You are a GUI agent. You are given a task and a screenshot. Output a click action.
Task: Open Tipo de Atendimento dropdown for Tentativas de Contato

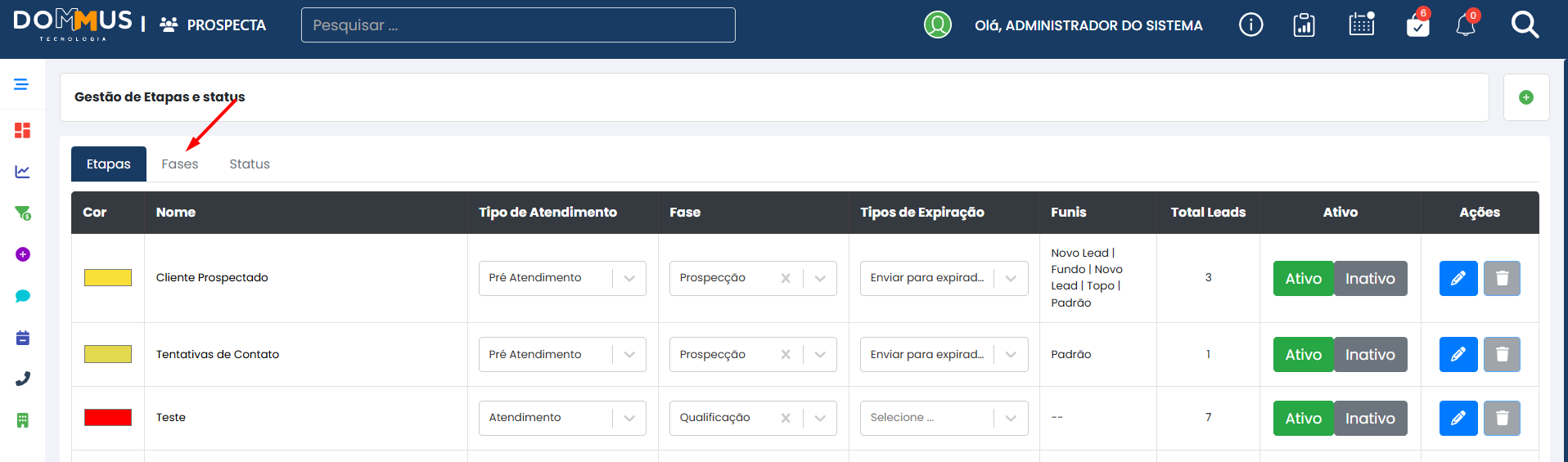(x=562, y=354)
